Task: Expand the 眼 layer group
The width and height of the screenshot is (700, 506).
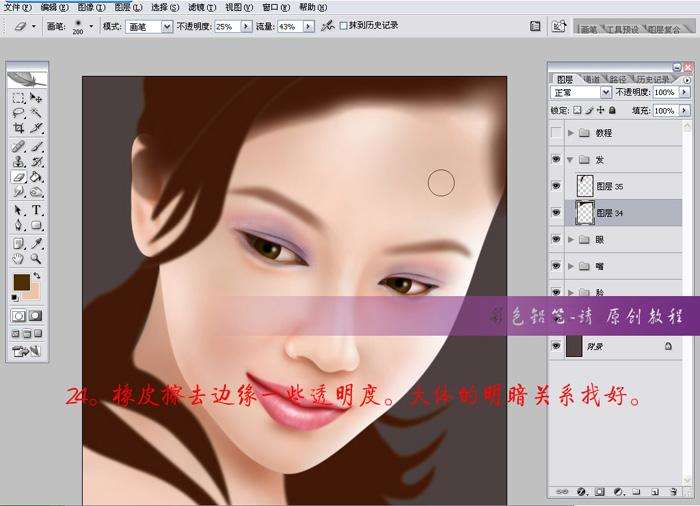Action: coord(571,240)
